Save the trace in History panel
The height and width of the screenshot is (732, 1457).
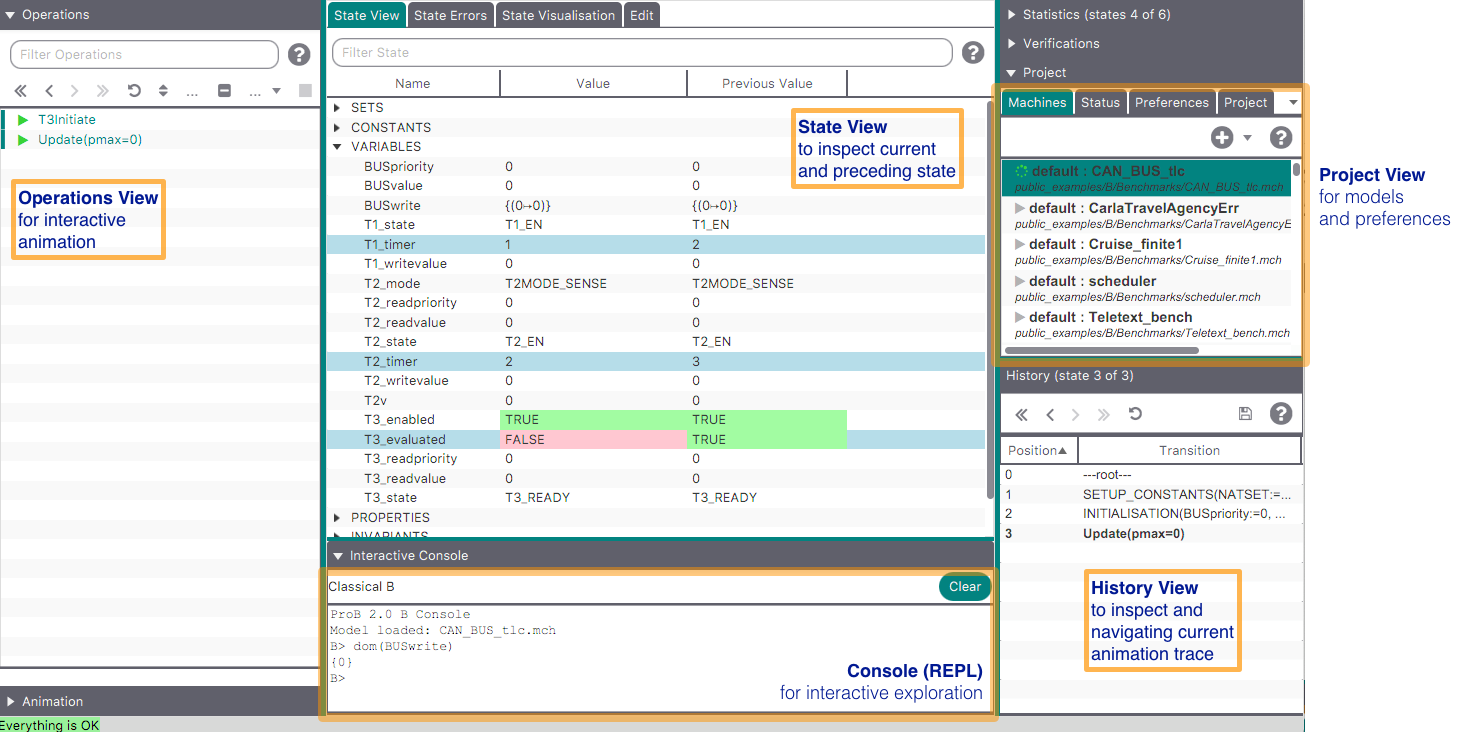click(x=1245, y=414)
